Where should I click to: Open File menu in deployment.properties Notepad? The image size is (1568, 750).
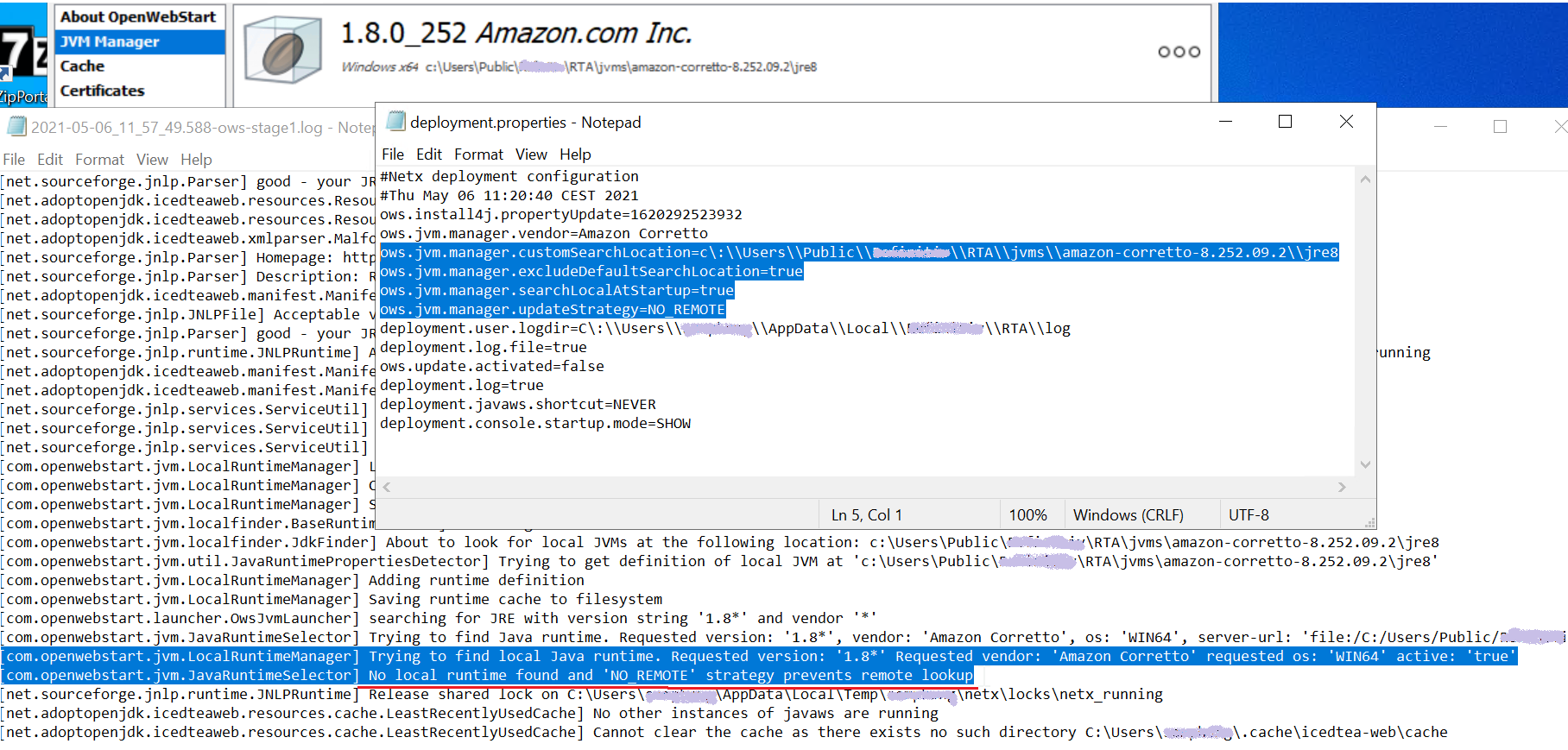[393, 154]
